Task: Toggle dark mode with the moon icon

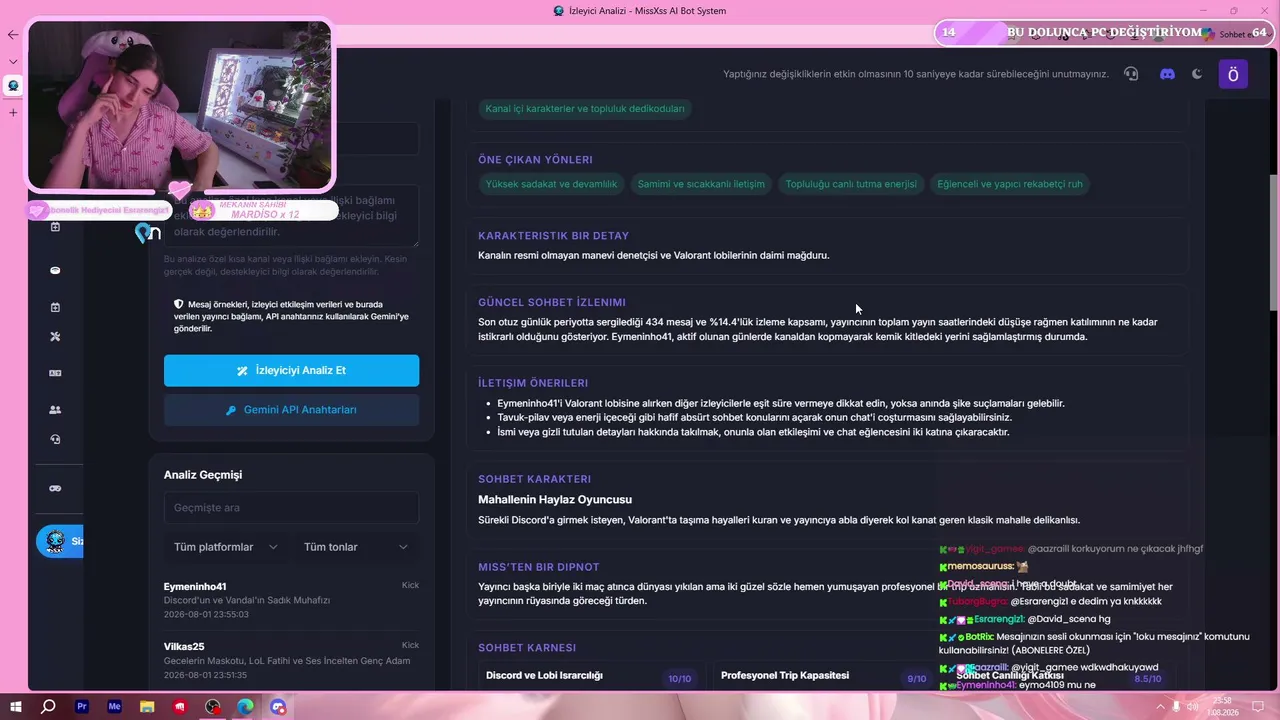Action: pos(1198,74)
